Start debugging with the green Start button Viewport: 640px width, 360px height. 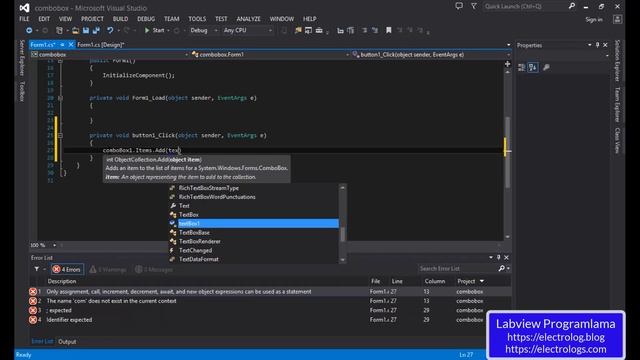pos(155,31)
